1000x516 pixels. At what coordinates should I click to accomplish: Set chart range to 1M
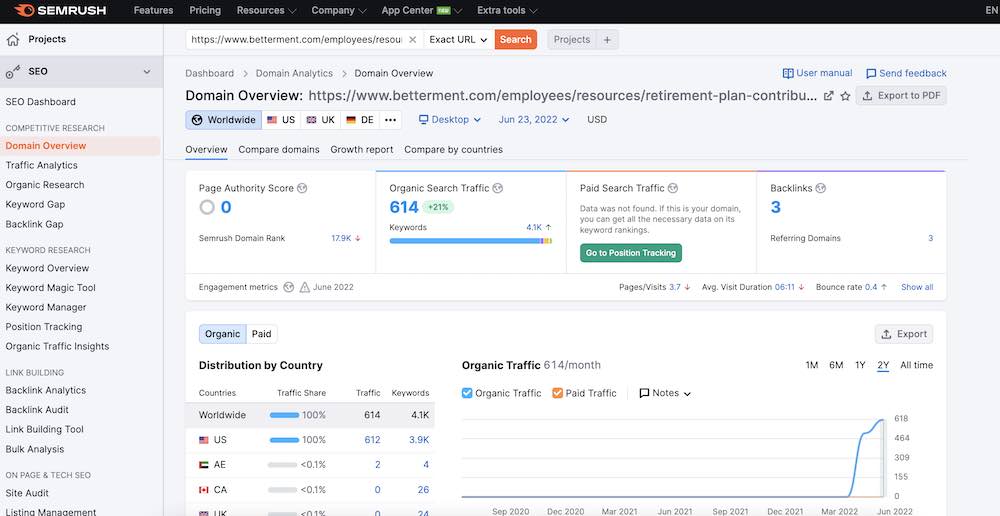point(811,365)
